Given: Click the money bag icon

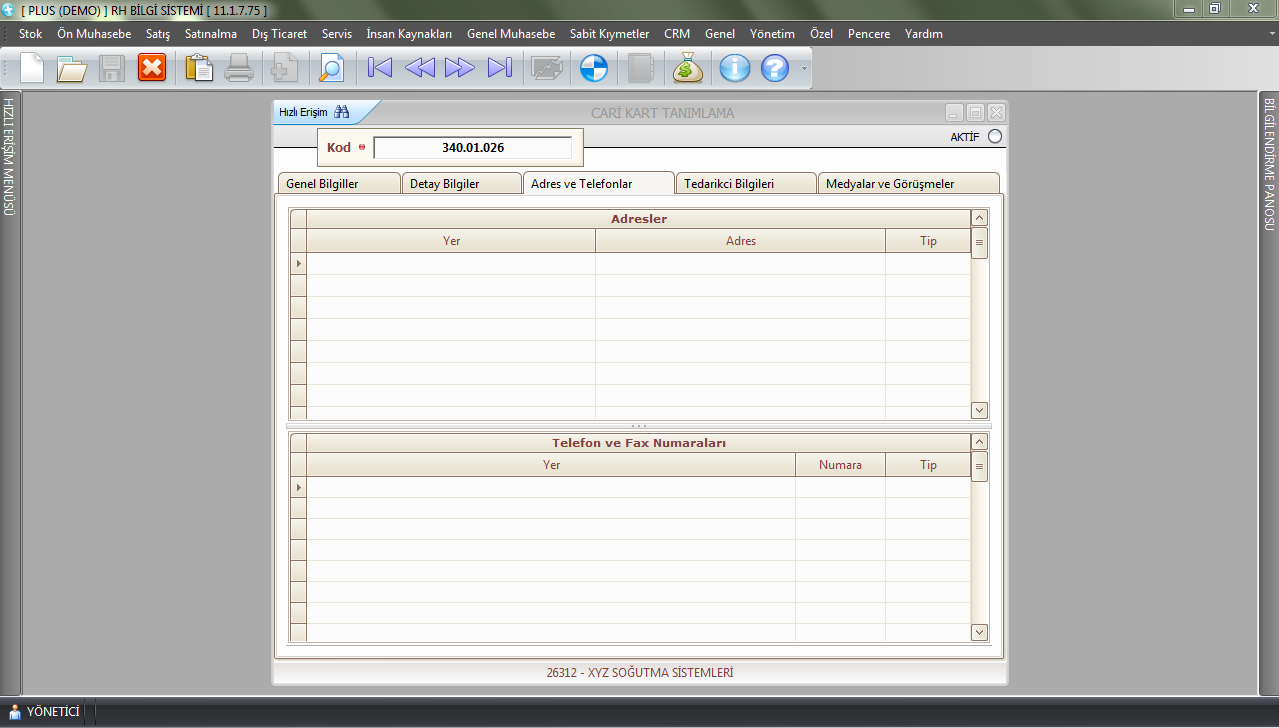Looking at the screenshot, I should click(x=688, y=68).
